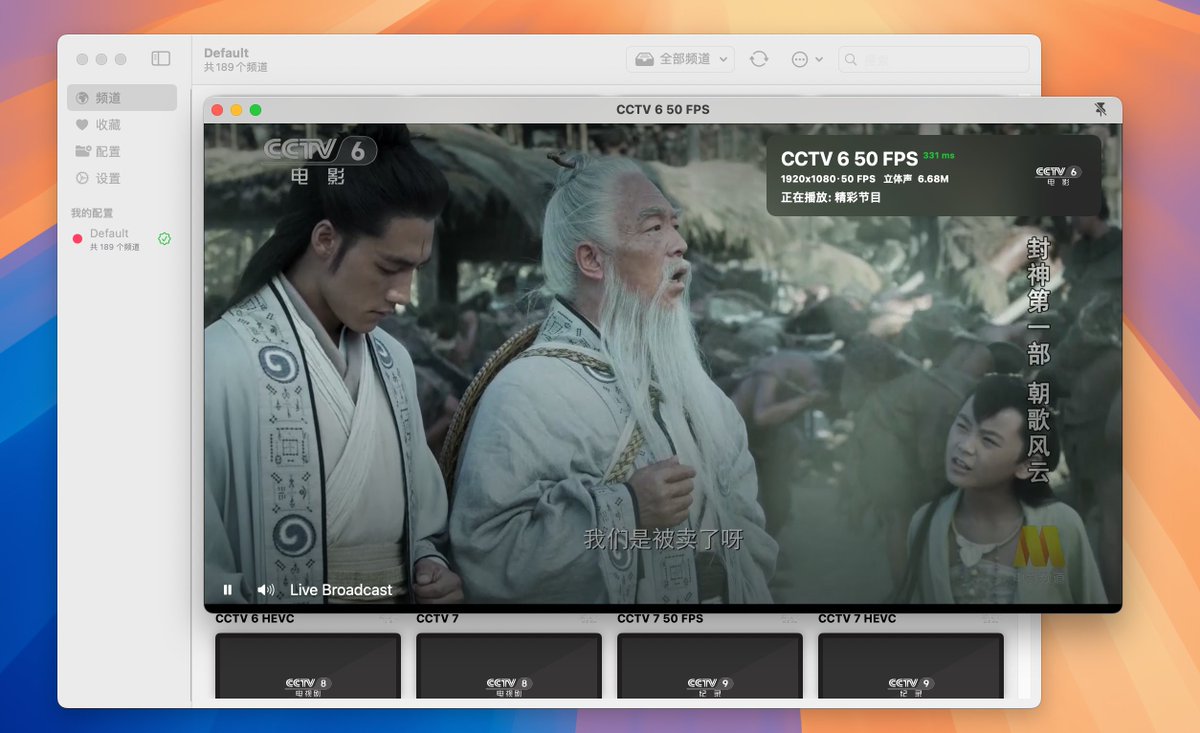The height and width of the screenshot is (733, 1200).
Task: Click the CCTV 6 logo in info panel
Action: [x=1058, y=176]
